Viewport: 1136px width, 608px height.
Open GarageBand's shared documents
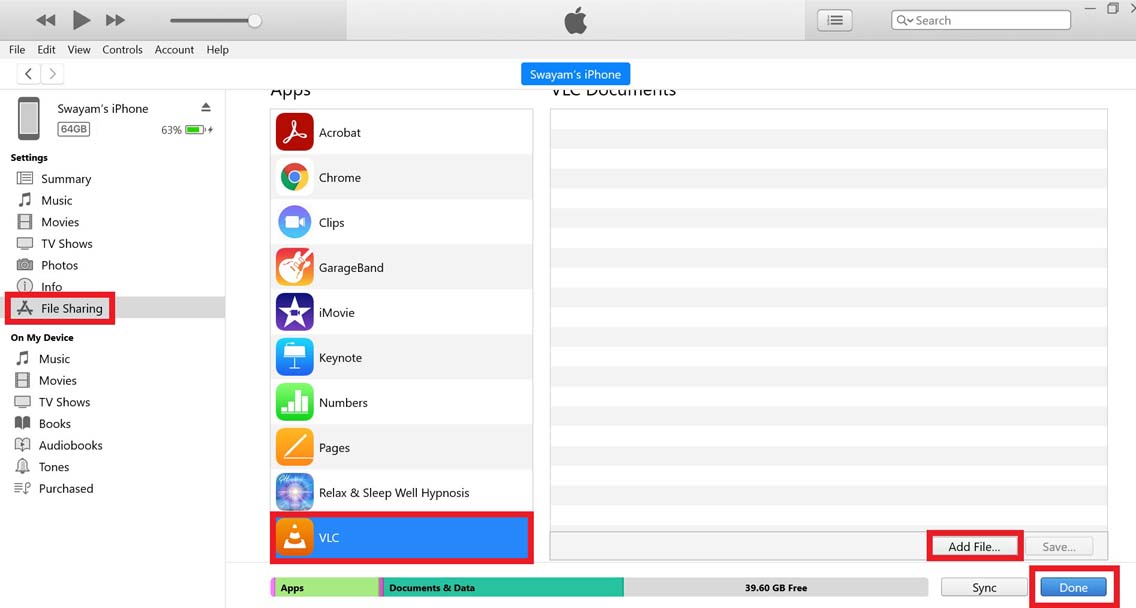(400, 267)
